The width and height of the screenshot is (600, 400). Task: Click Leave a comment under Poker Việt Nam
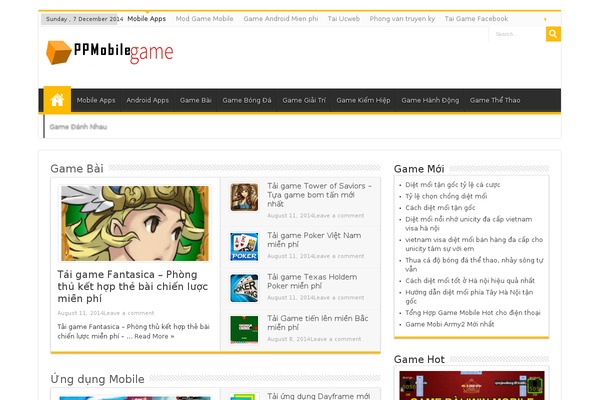pyautogui.click(x=339, y=256)
